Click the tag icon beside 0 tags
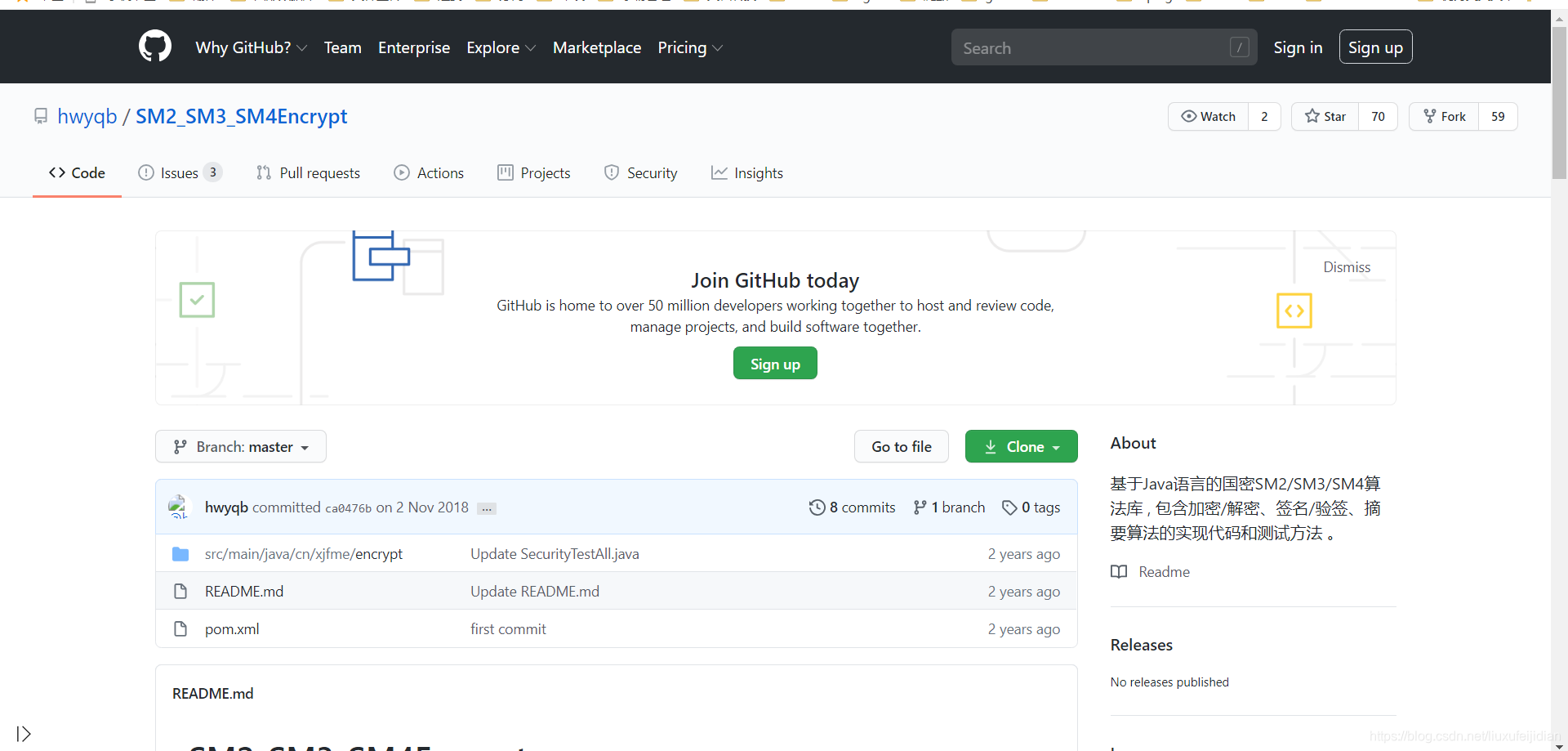This screenshot has height=751, width=1568. tap(1009, 507)
